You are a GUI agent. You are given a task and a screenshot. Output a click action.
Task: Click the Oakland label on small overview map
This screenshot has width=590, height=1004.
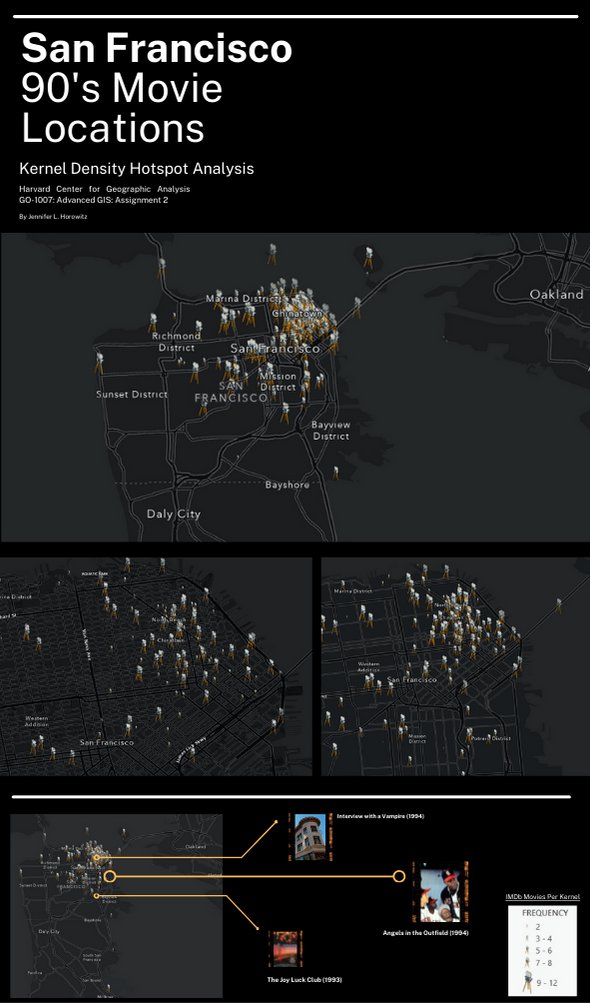point(195,846)
